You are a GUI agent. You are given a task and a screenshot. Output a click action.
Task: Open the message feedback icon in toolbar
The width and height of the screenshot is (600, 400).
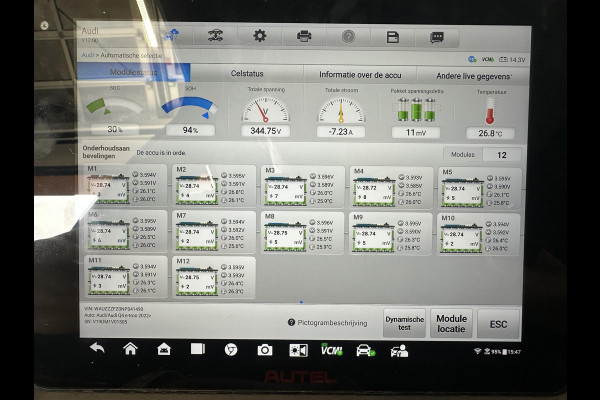[437, 38]
